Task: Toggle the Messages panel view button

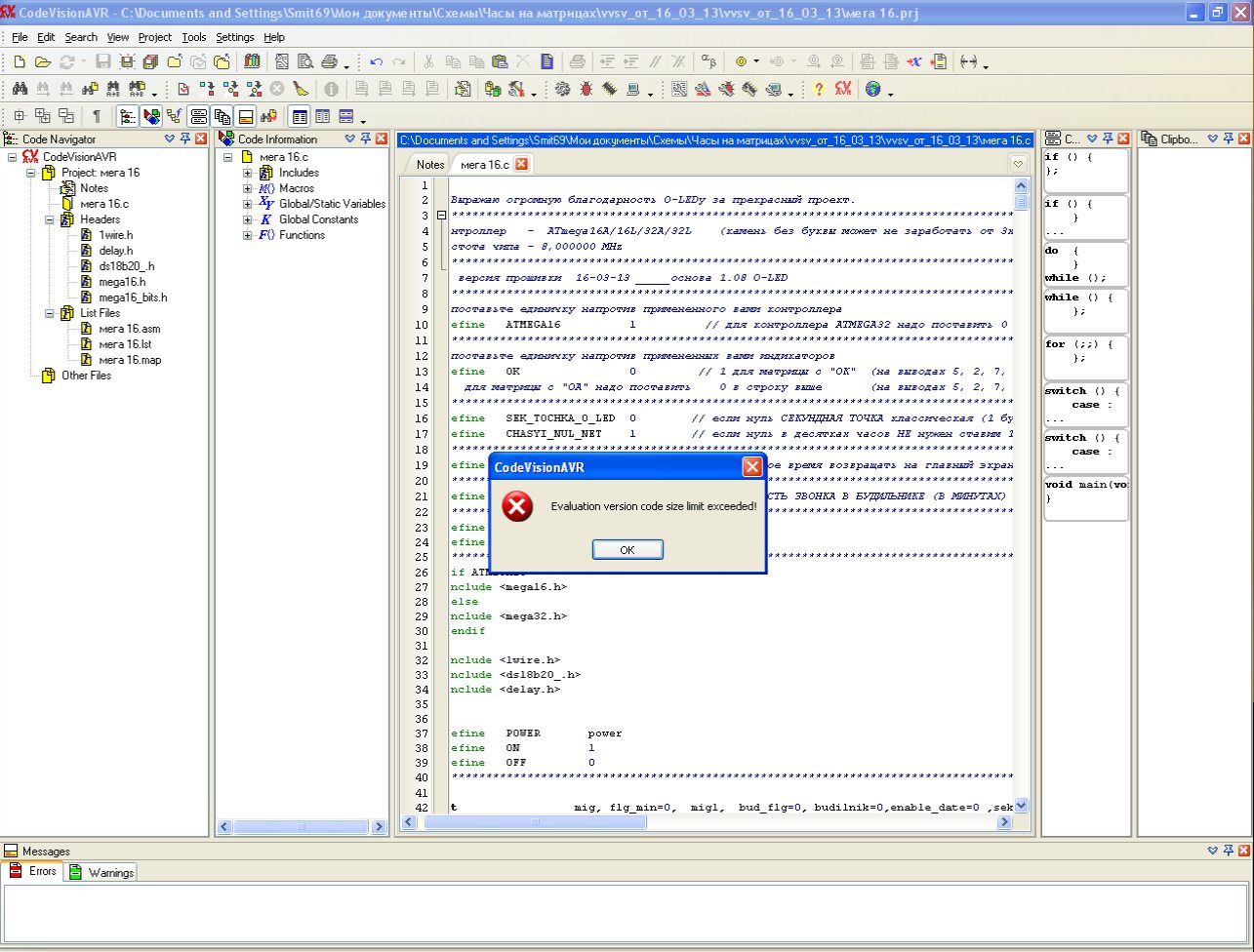Action: 246,116
